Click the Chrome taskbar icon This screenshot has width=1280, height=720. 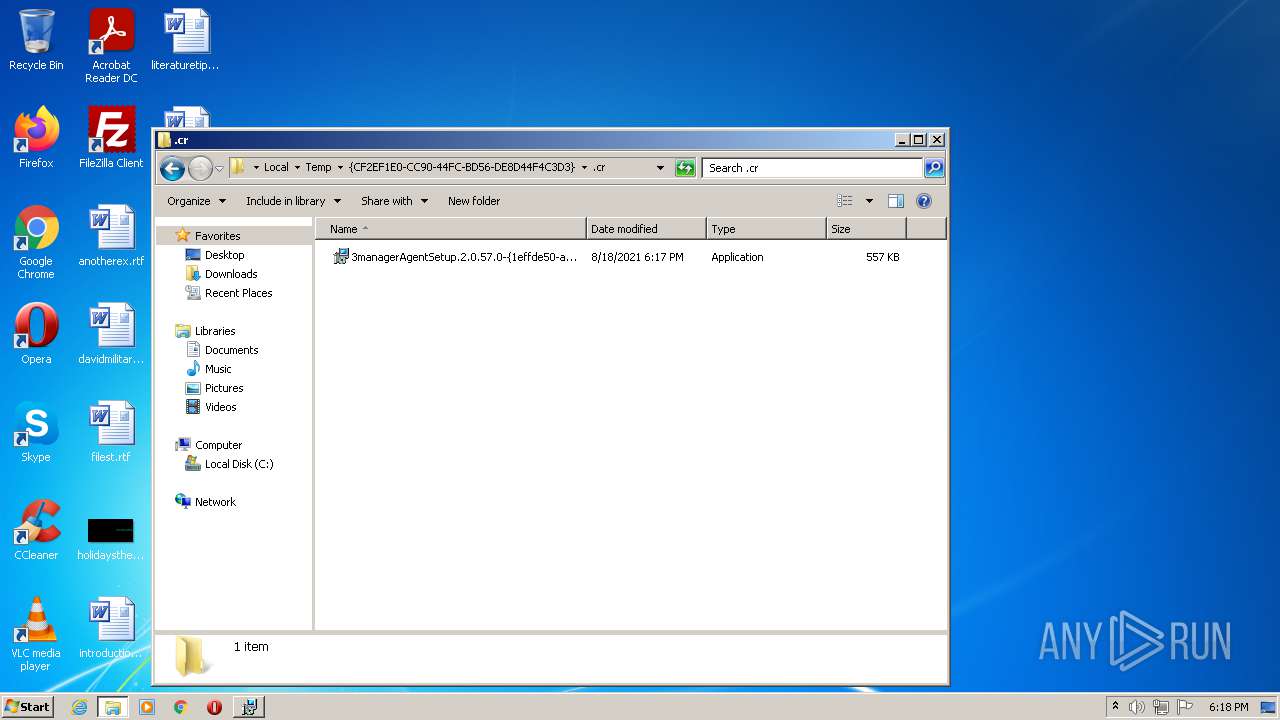click(180, 707)
